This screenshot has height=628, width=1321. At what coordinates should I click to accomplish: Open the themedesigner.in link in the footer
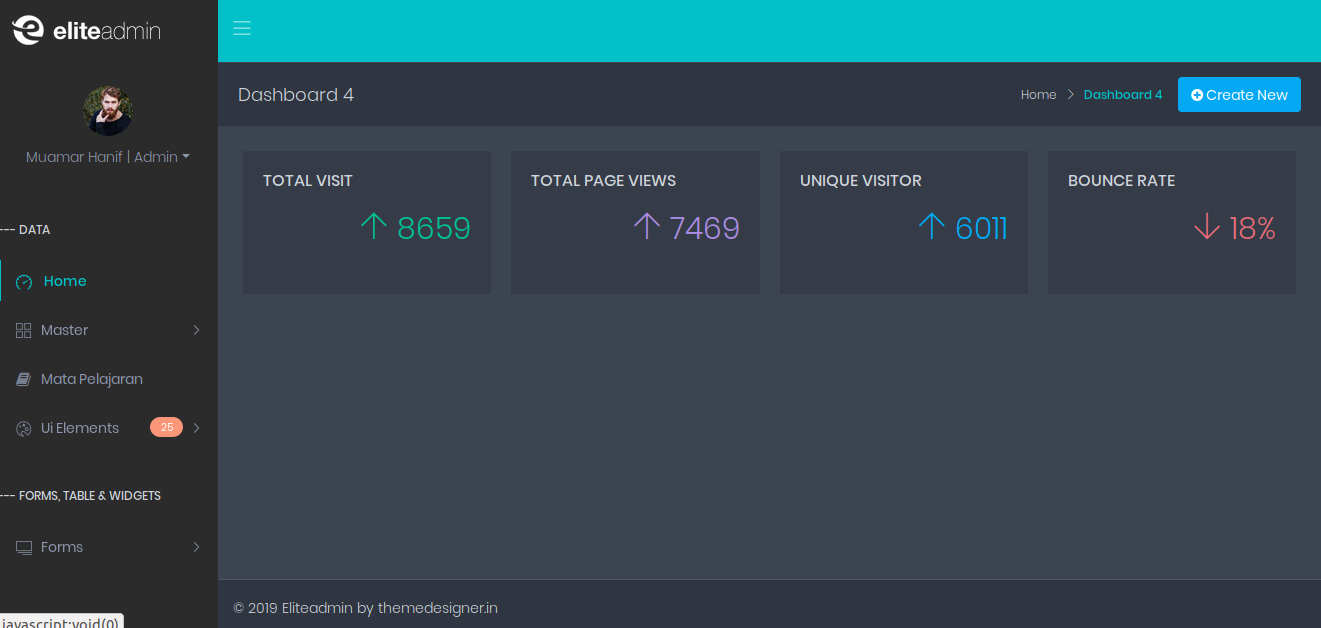point(438,607)
